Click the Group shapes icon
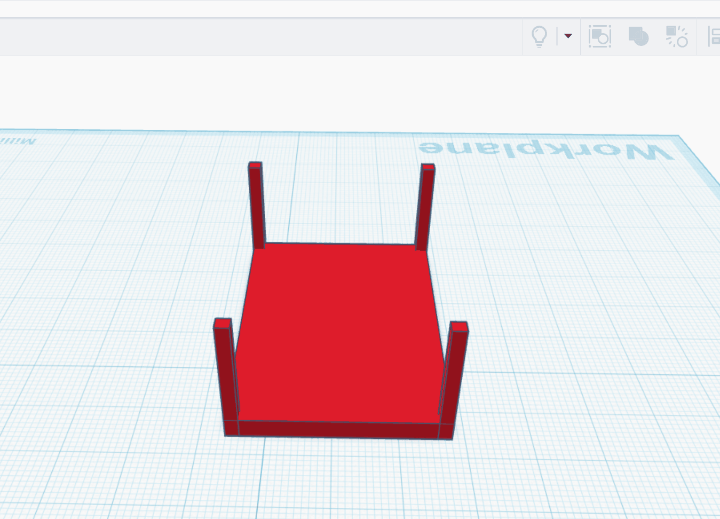This screenshot has width=720, height=519. click(638, 36)
